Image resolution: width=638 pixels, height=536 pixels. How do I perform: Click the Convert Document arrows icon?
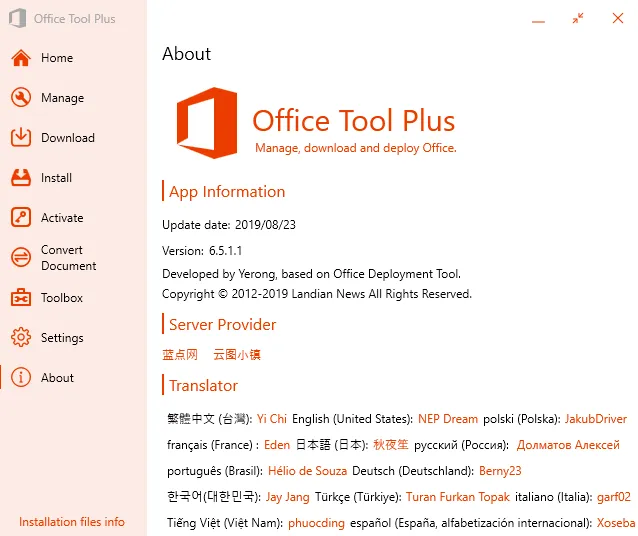click(21, 257)
